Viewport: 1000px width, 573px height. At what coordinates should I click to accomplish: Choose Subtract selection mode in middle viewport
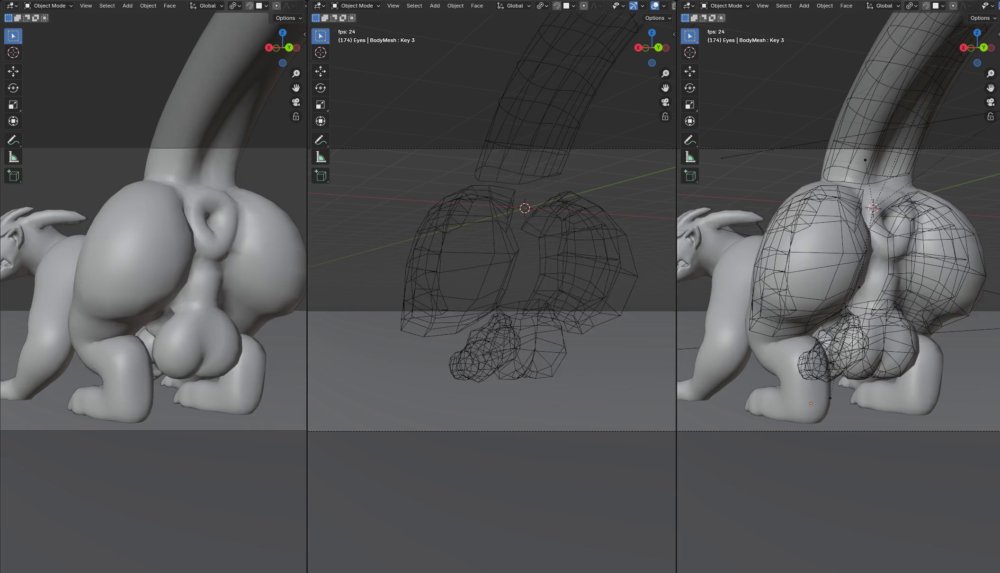point(334,18)
